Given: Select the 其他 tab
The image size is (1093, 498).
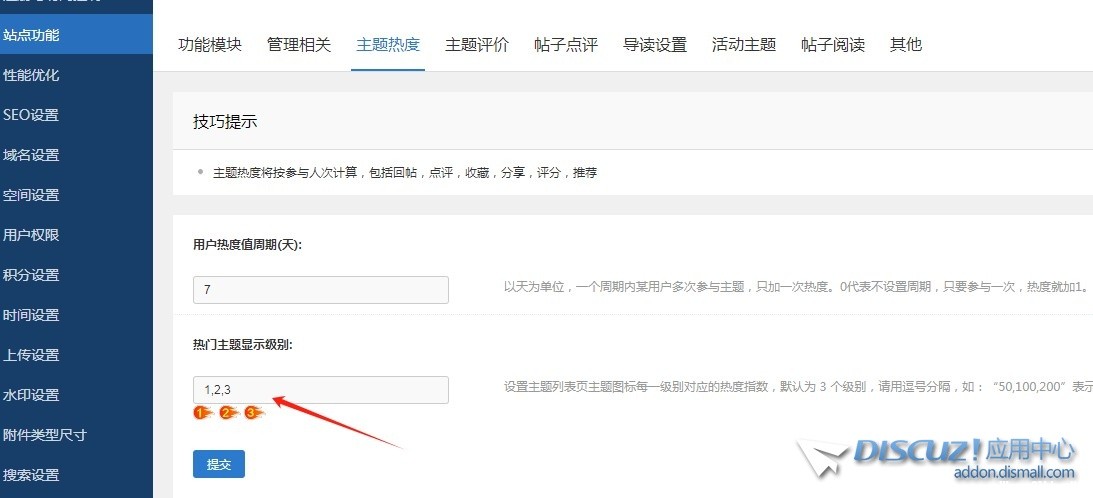Looking at the screenshot, I should pyautogui.click(x=906, y=45).
